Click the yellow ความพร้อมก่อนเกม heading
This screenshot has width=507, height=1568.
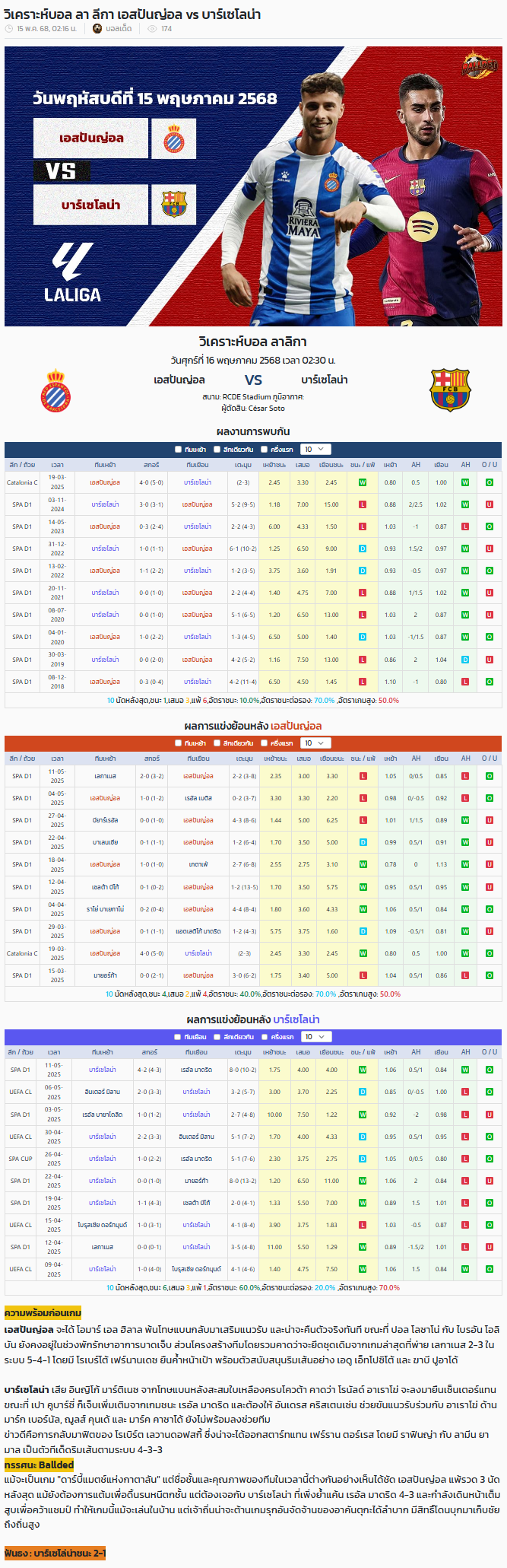[x=43, y=1313]
